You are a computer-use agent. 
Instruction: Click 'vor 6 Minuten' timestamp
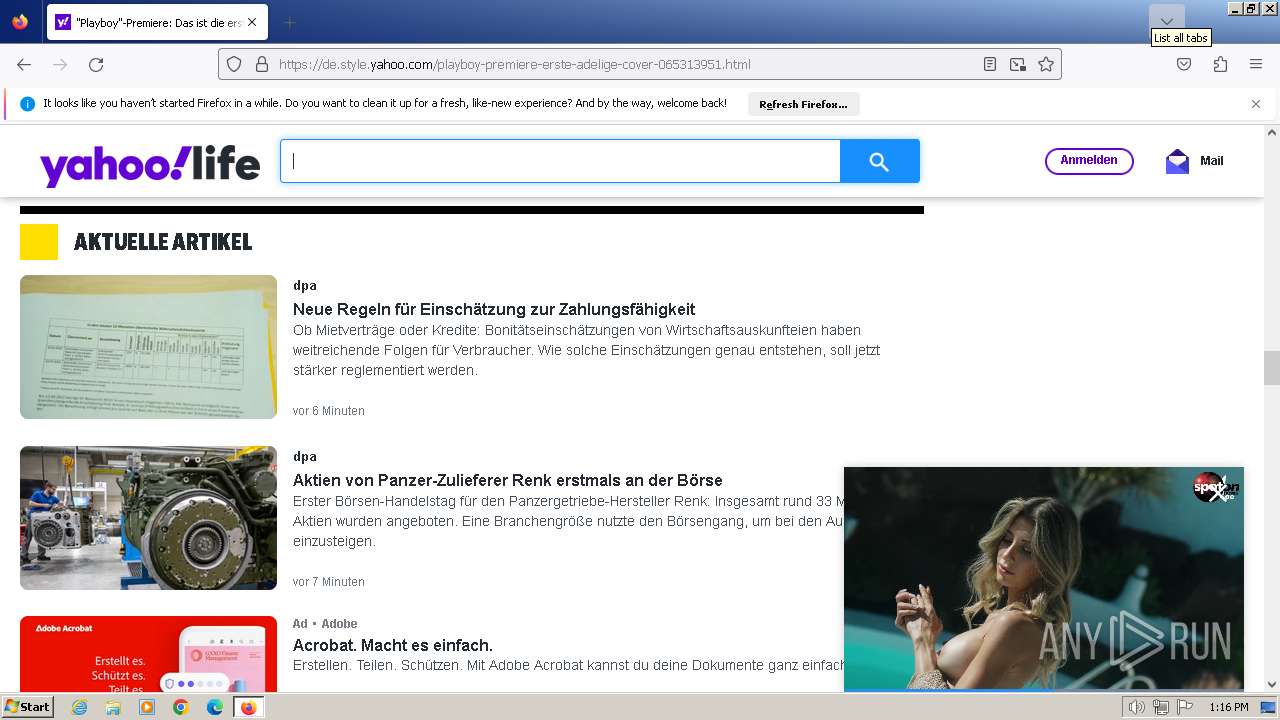coord(329,411)
